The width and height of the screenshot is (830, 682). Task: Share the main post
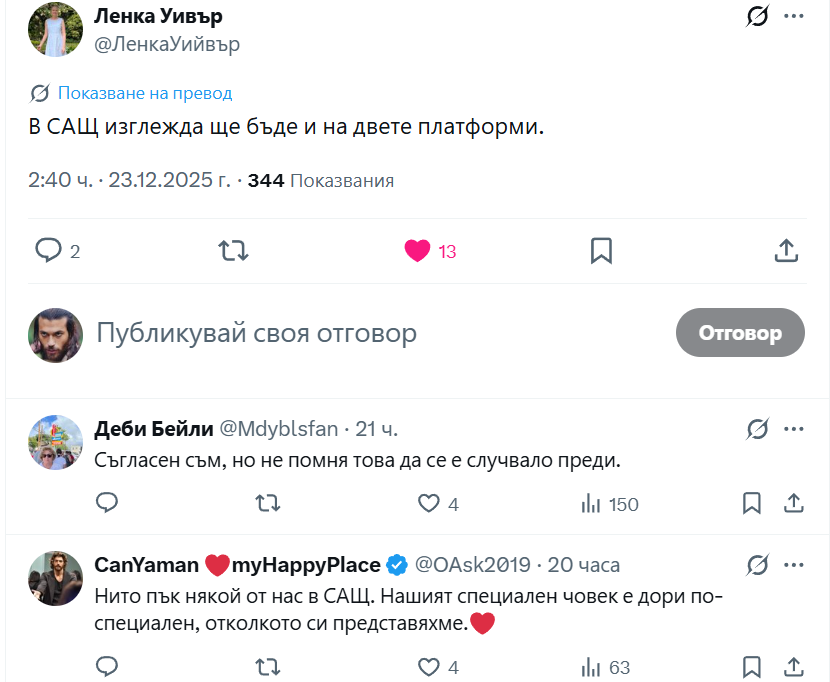[x=786, y=250]
